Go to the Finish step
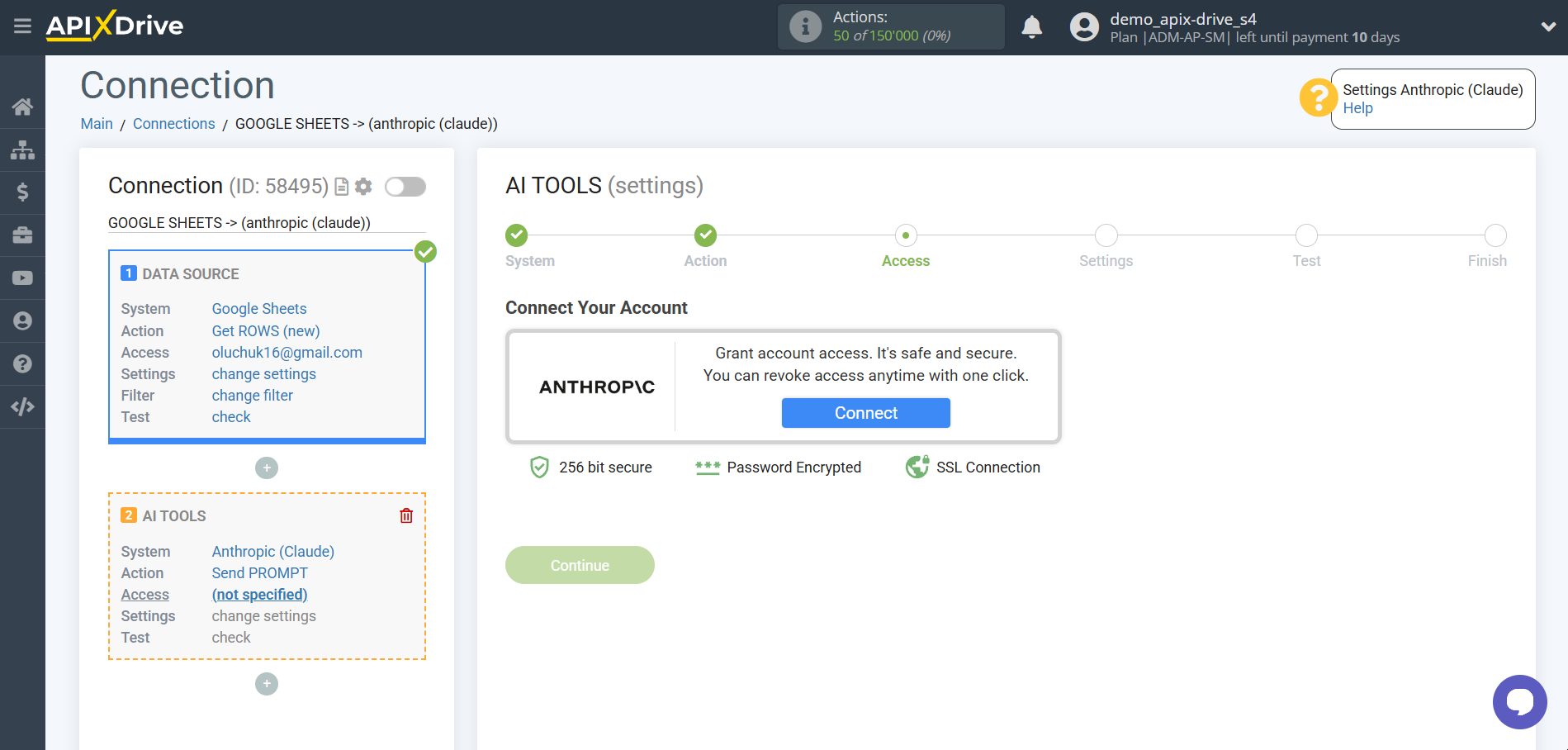The image size is (1568, 750). click(x=1495, y=235)
